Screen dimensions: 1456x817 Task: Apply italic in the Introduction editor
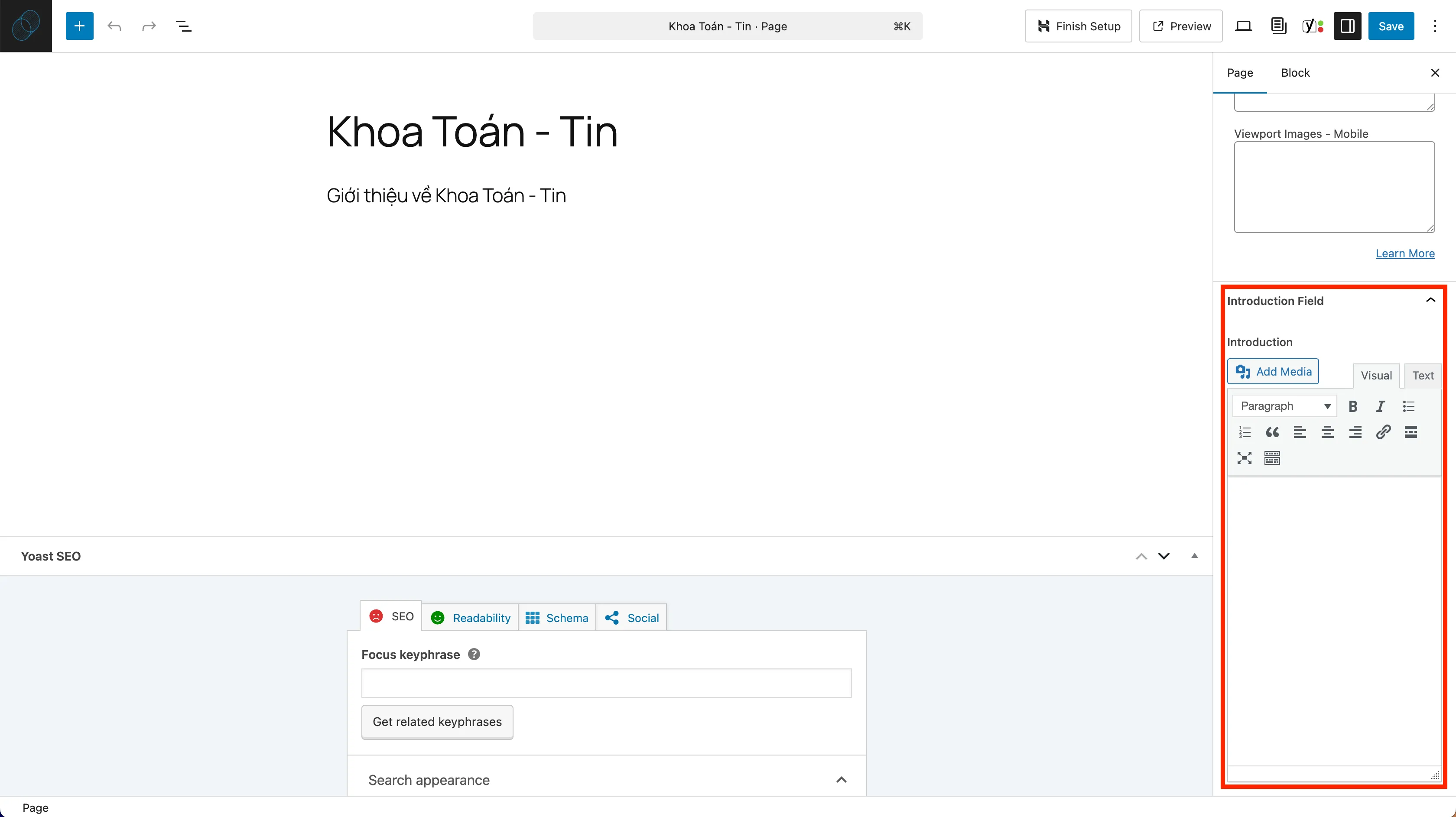click(1380, 406)
